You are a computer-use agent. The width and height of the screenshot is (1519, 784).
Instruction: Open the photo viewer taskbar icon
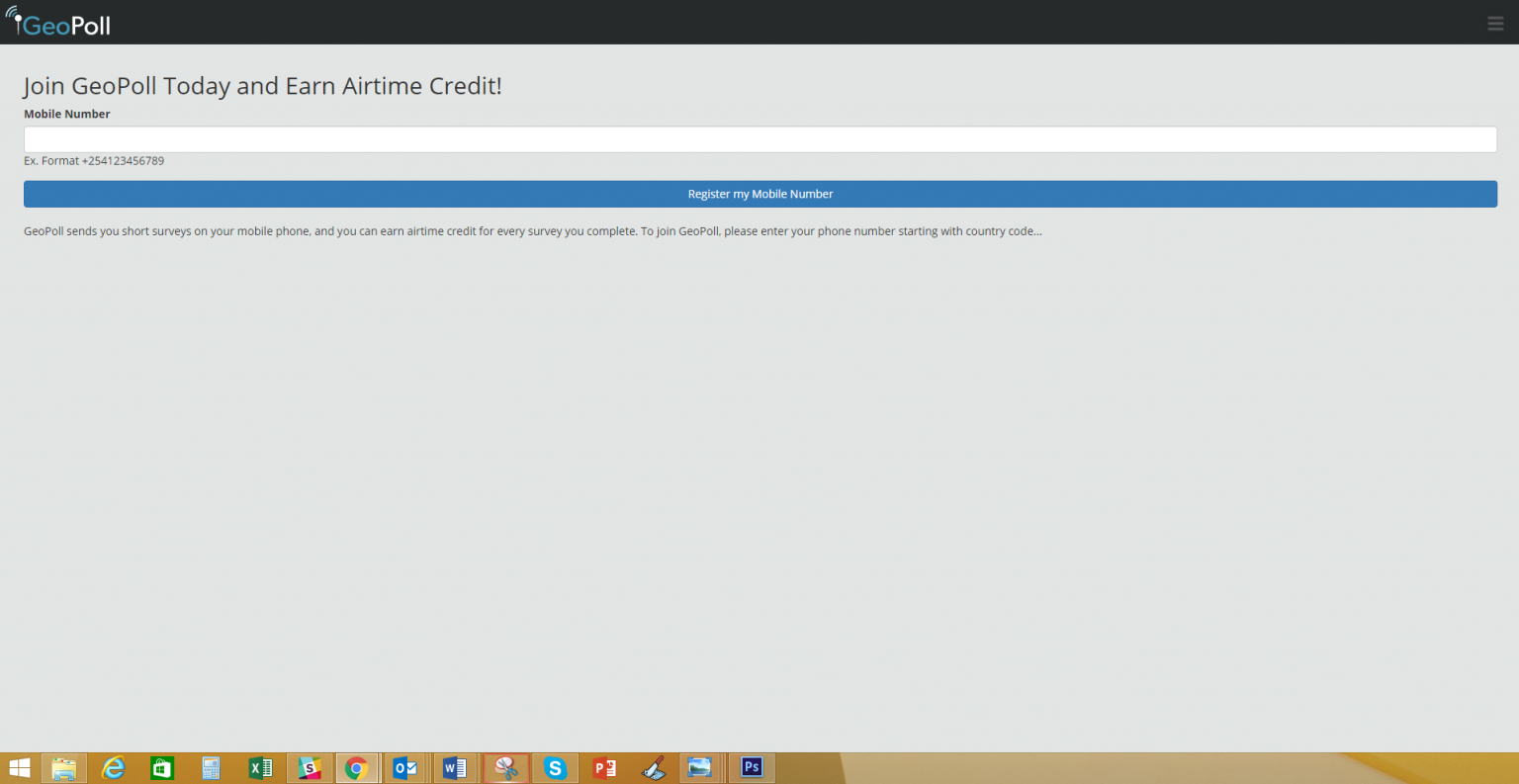(x=700, y=768)
